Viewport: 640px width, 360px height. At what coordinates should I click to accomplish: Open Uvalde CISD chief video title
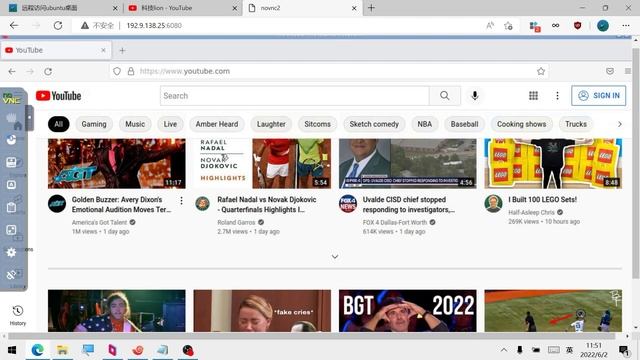click(409, 204)
